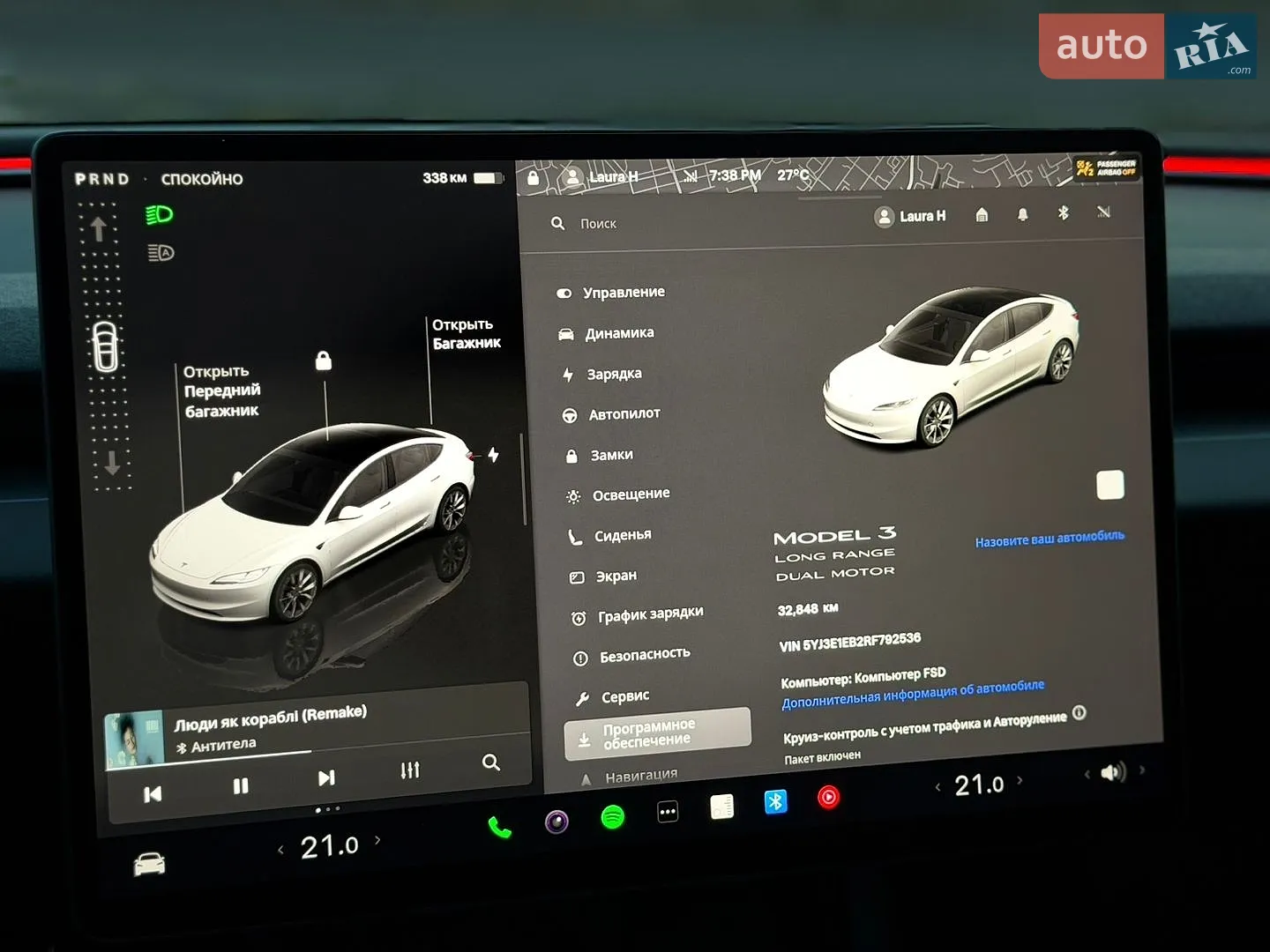1270x952 pixels.
Task: Skip to the previous track
Action: (153, 794)
